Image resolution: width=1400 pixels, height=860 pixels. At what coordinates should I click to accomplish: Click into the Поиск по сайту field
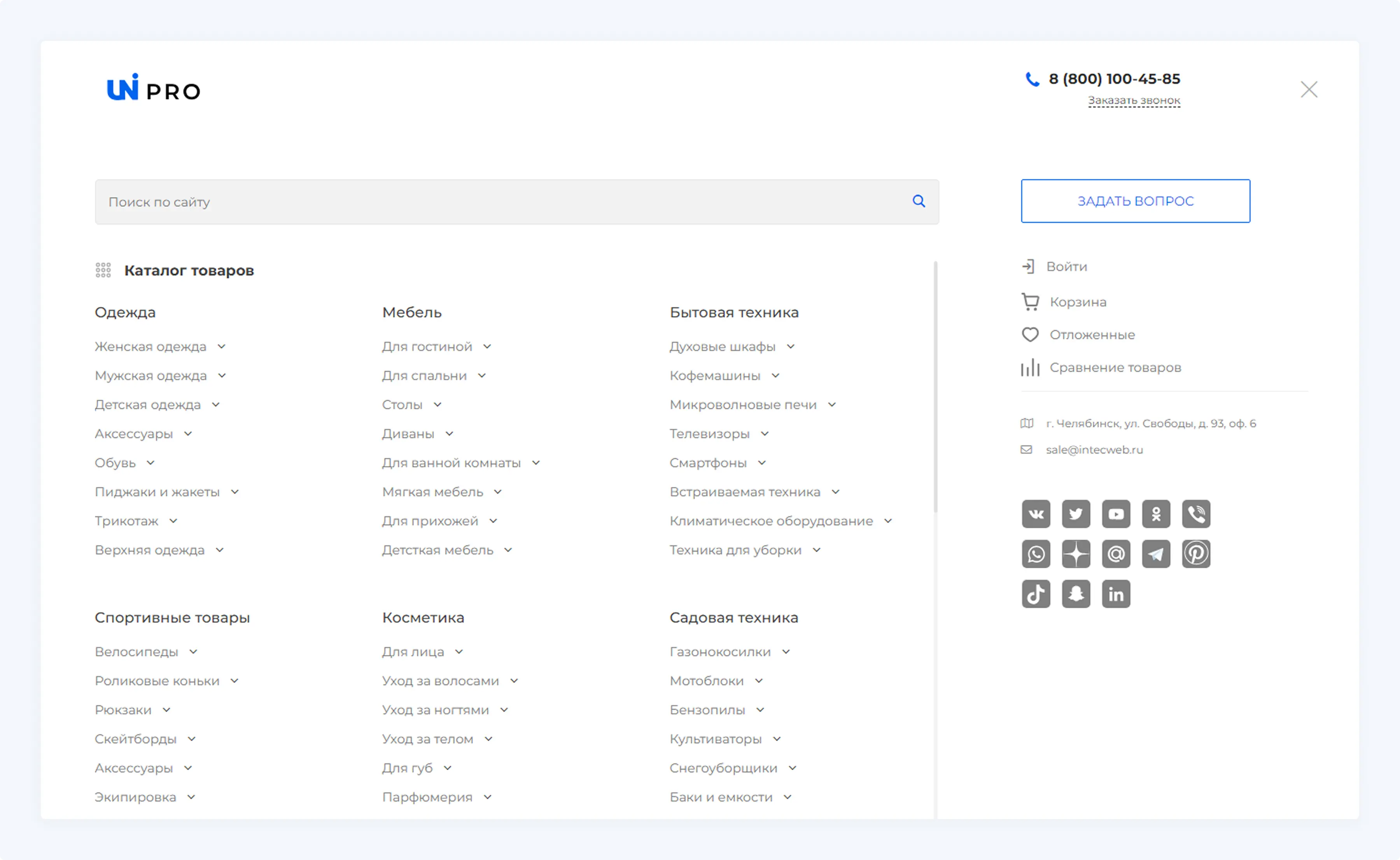click(500, 202)
